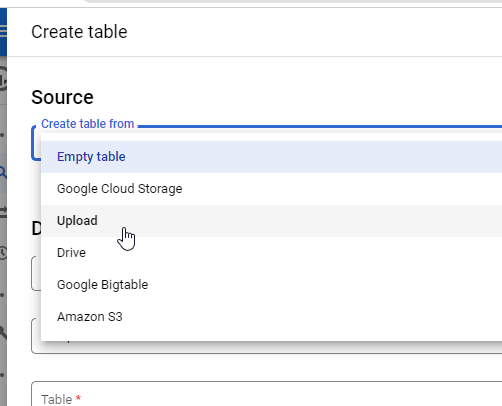
Task: Open the Scheduled queries clock icon
Action: pos(3,253)
